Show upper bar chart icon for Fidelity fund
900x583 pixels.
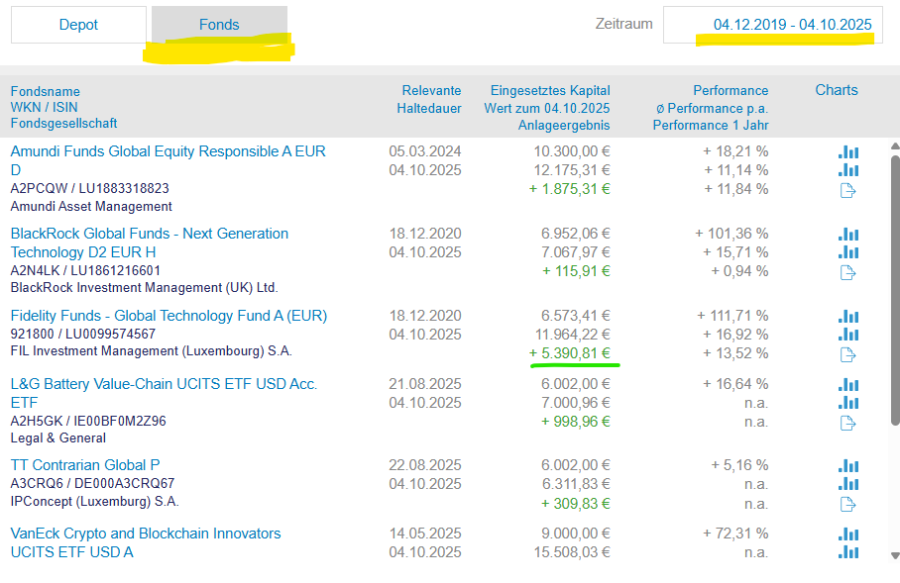848,316
